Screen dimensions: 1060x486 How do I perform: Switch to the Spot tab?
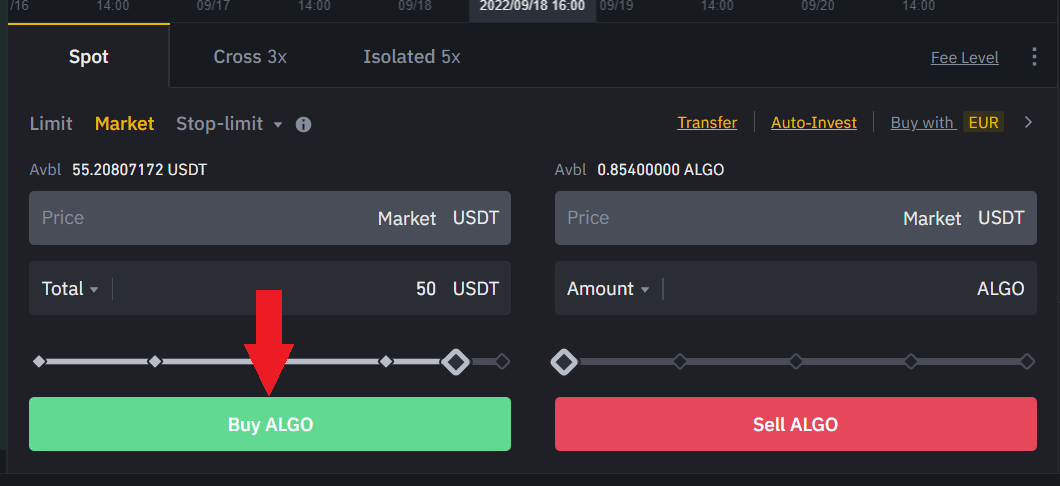pyautogui.click(x=88, y=57)
